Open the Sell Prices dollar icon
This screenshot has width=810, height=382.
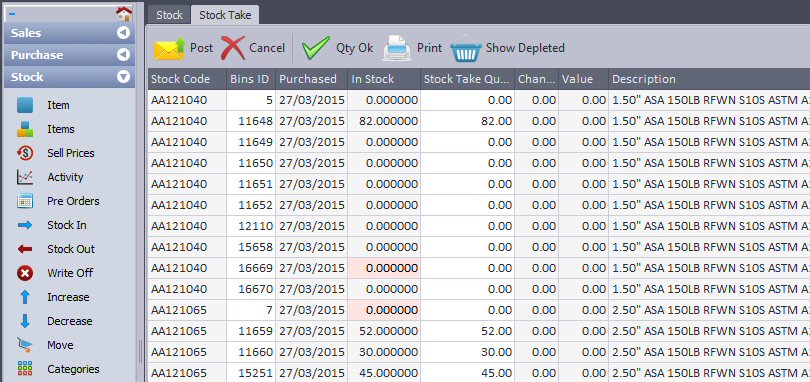pos(25,153)
